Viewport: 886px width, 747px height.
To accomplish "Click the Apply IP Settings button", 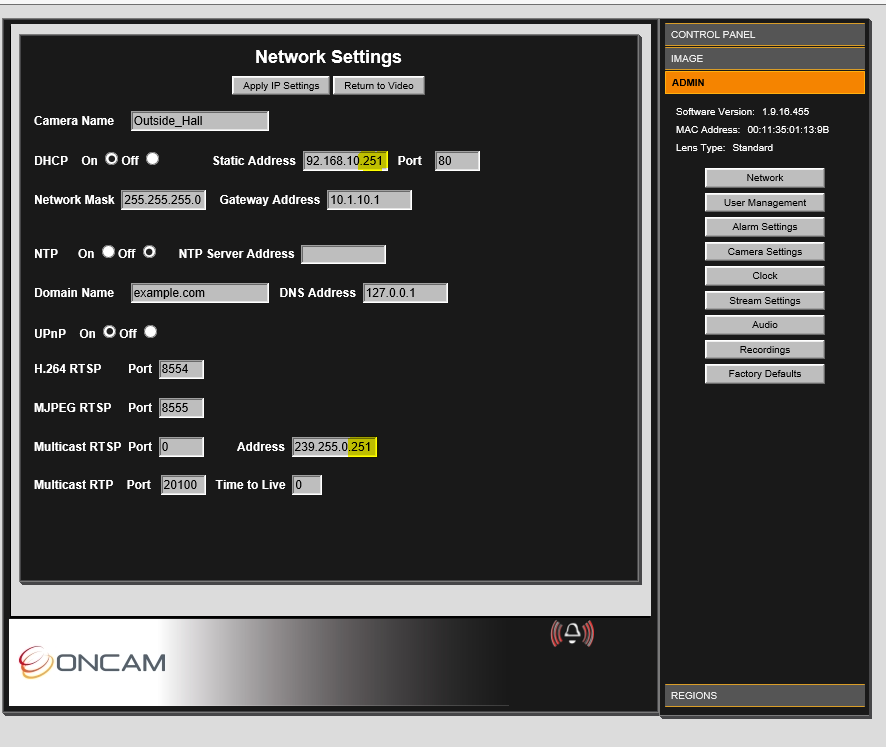I will coord(281,85).
